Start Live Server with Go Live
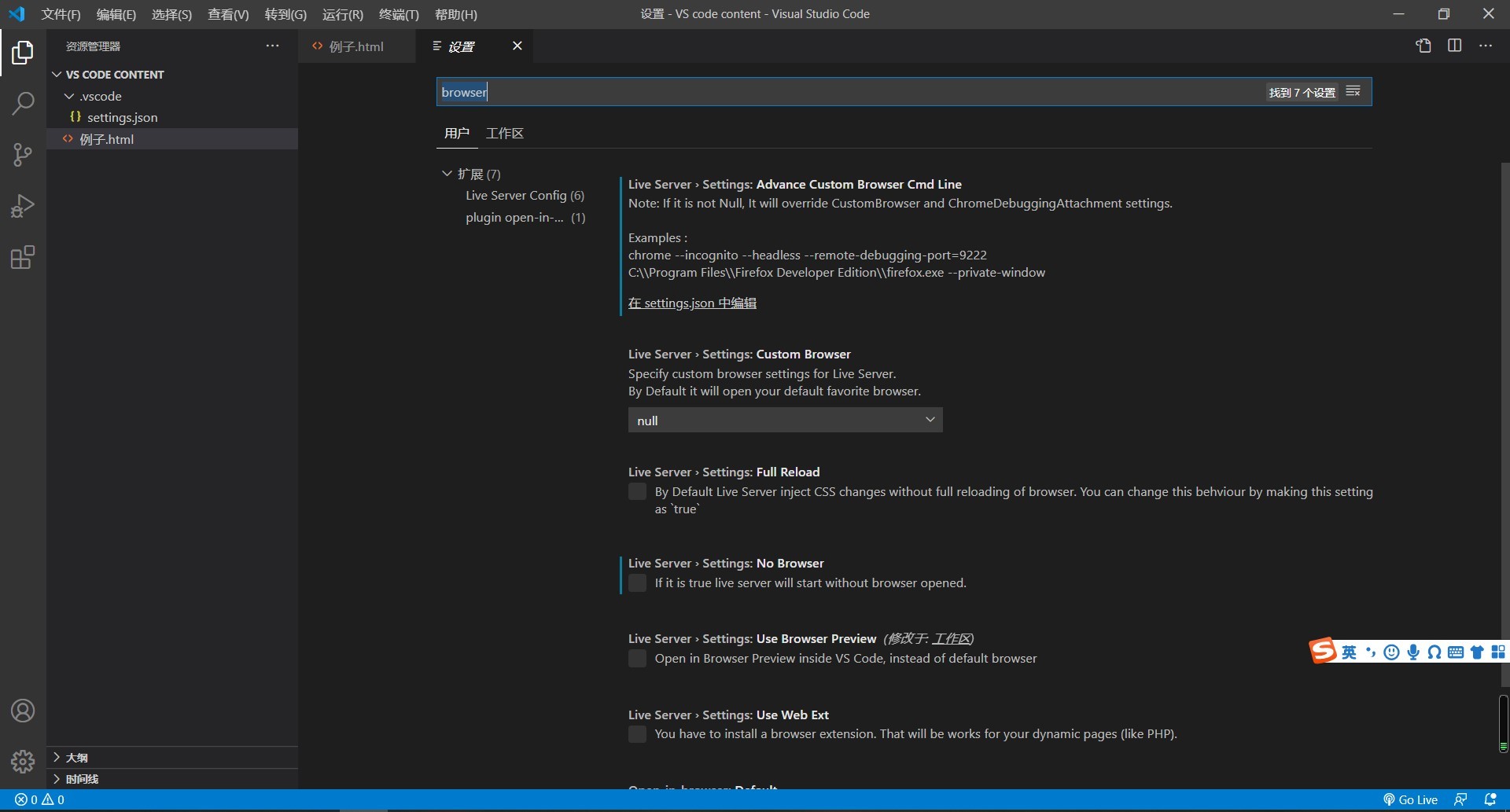Viewport: 1510px width, 812px height. click(x=1410, y=799)
